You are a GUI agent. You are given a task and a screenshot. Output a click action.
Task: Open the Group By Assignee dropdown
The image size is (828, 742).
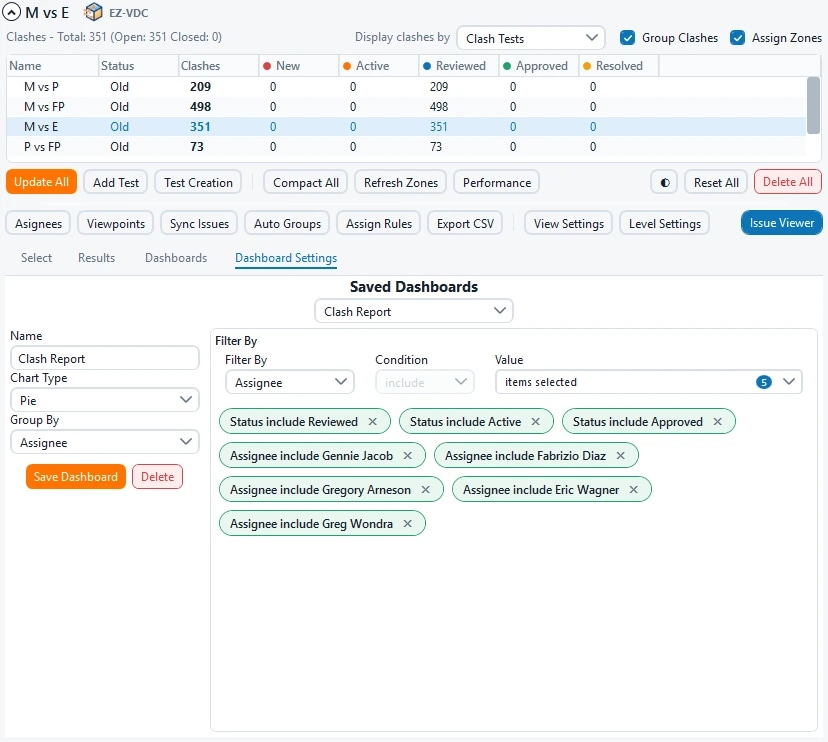click(105, 443)
